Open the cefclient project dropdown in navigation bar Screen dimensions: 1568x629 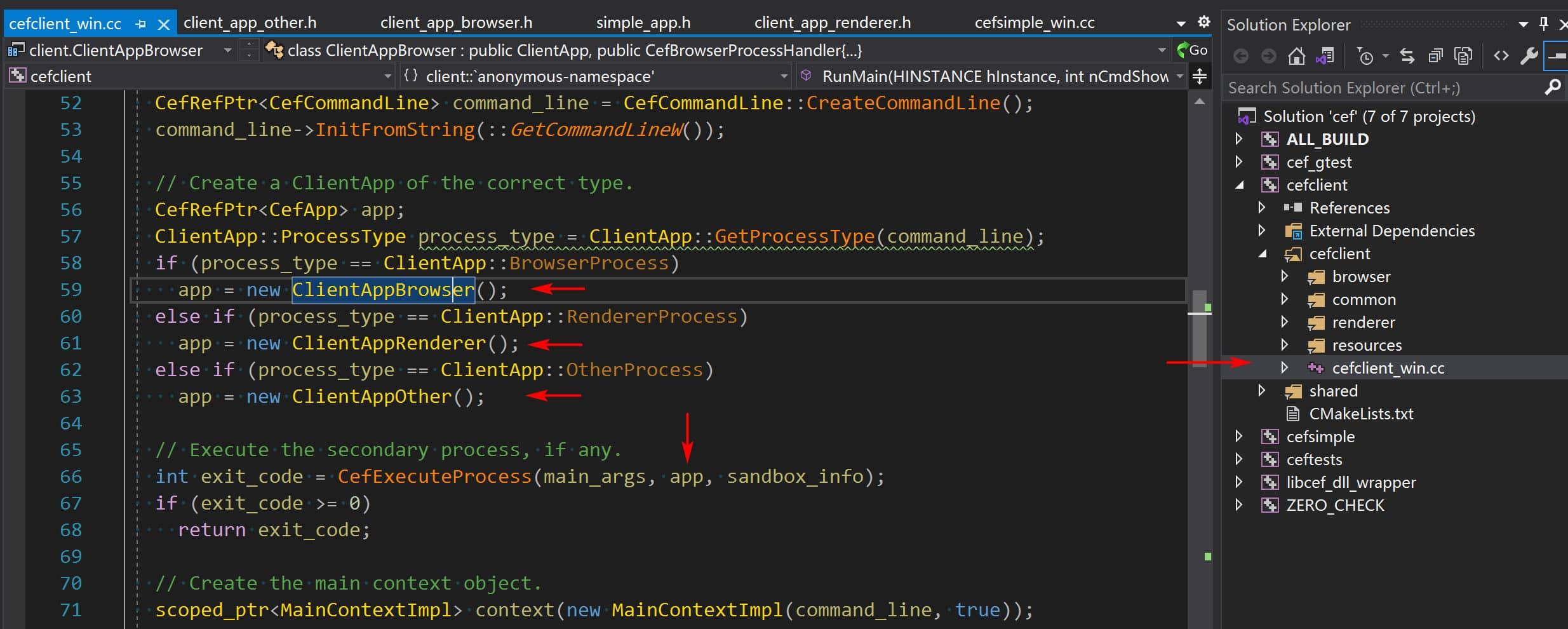pos(387,77)
